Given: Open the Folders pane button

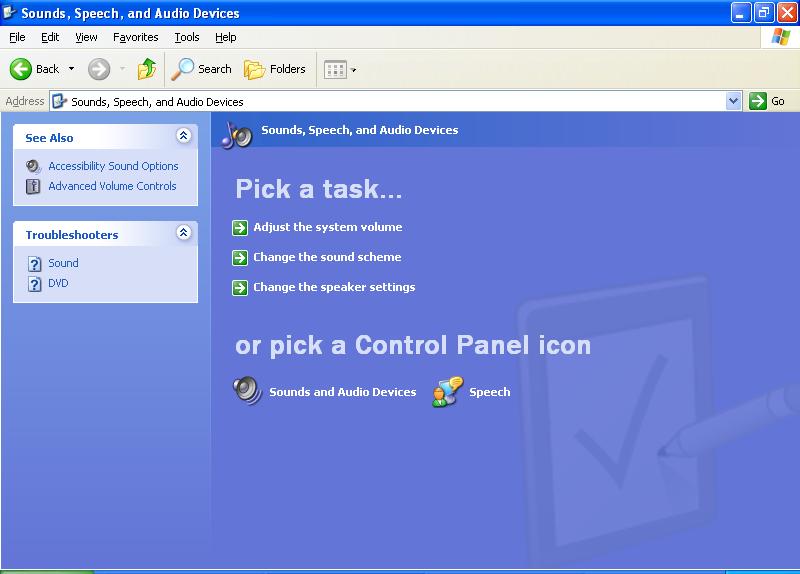Looking at the screenshot, I should click(x=274, y=69).
